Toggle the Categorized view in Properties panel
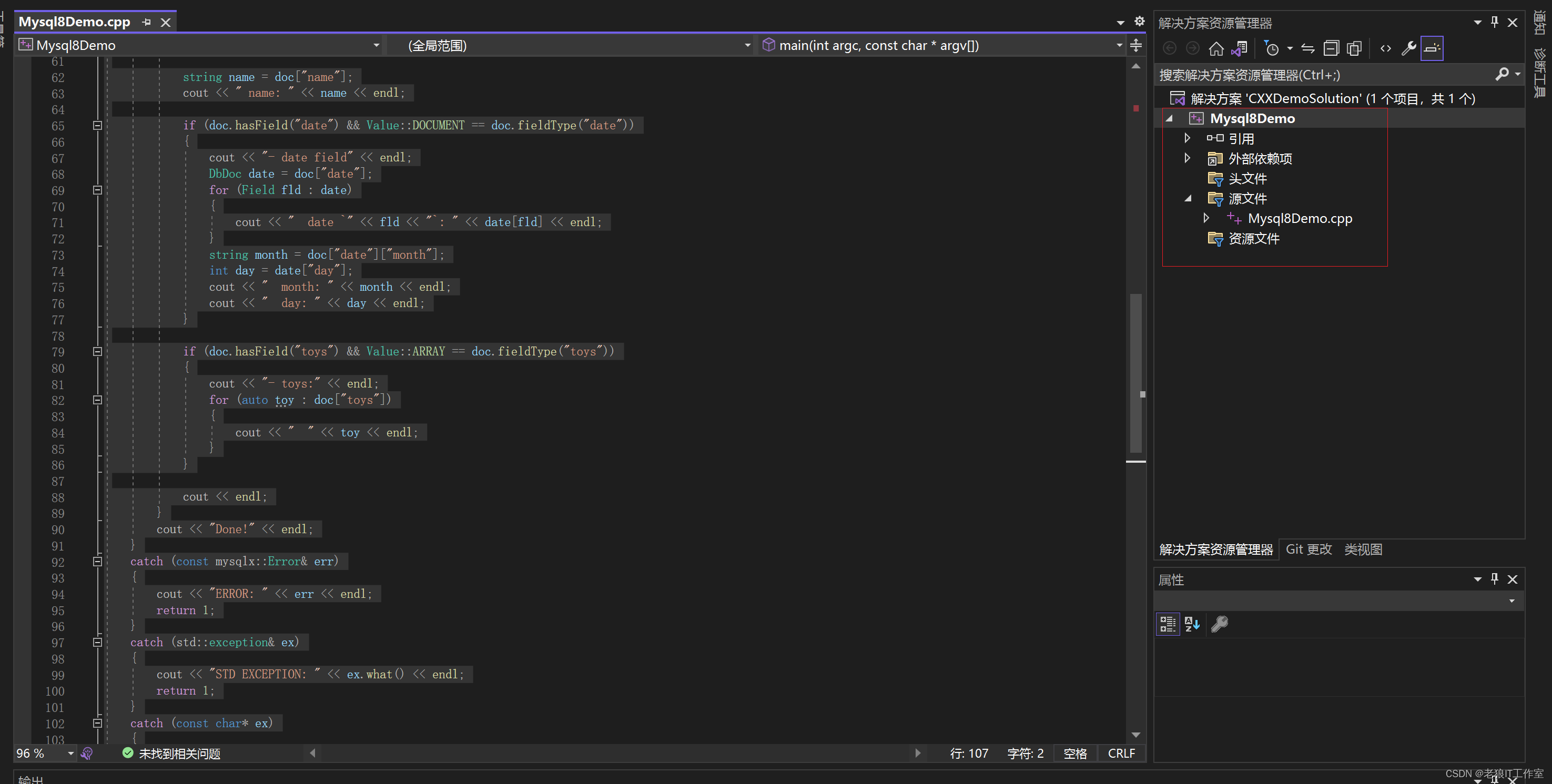 pyautogui.click(x=1168, y=624)
